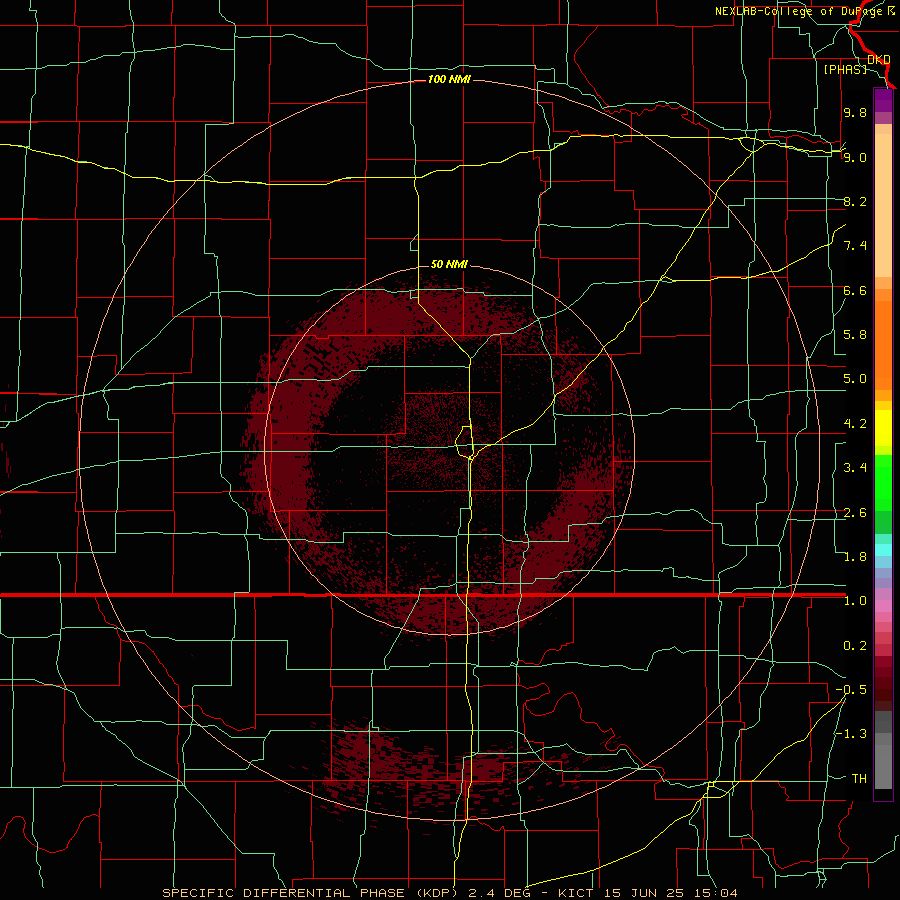Pick the yellow segment of color bar
This screenshot has width=900, height=900.
[x=883, y=428]
